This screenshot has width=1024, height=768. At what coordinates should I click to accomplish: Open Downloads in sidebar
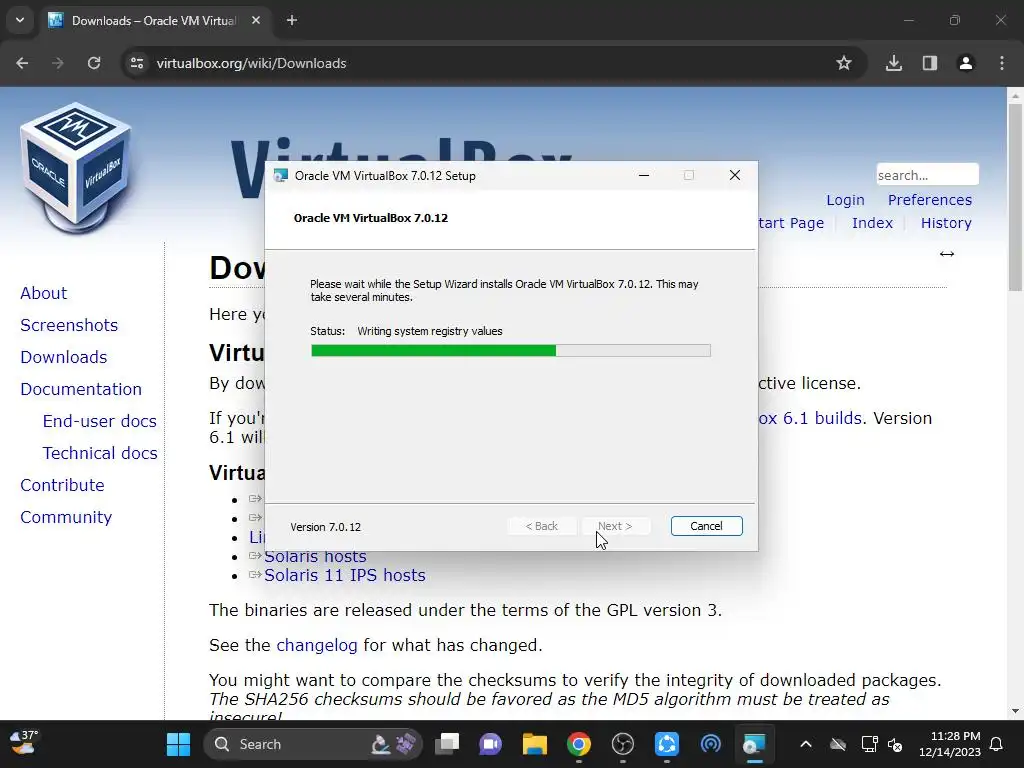pyautogui.click(x=64, y=357)
